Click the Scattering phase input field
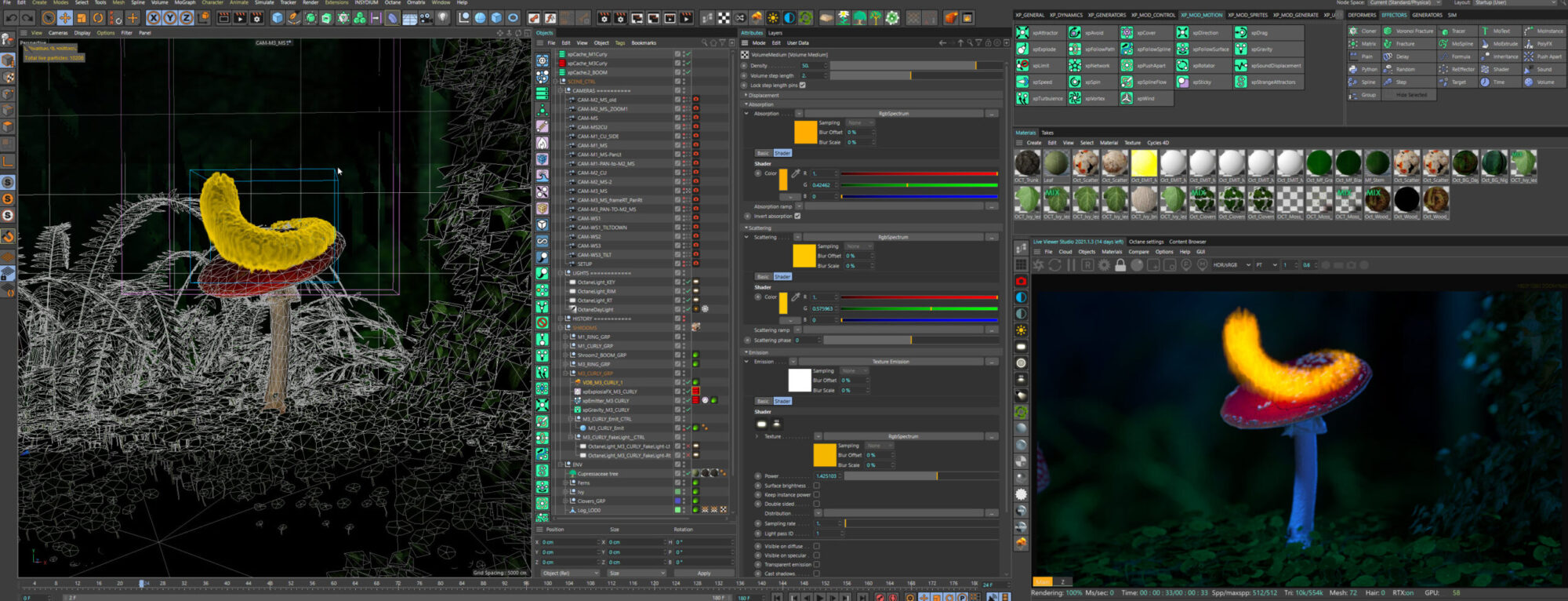The width and height of the screenshot is (1568, 601). pyautogui.click(x=808, y=341)
